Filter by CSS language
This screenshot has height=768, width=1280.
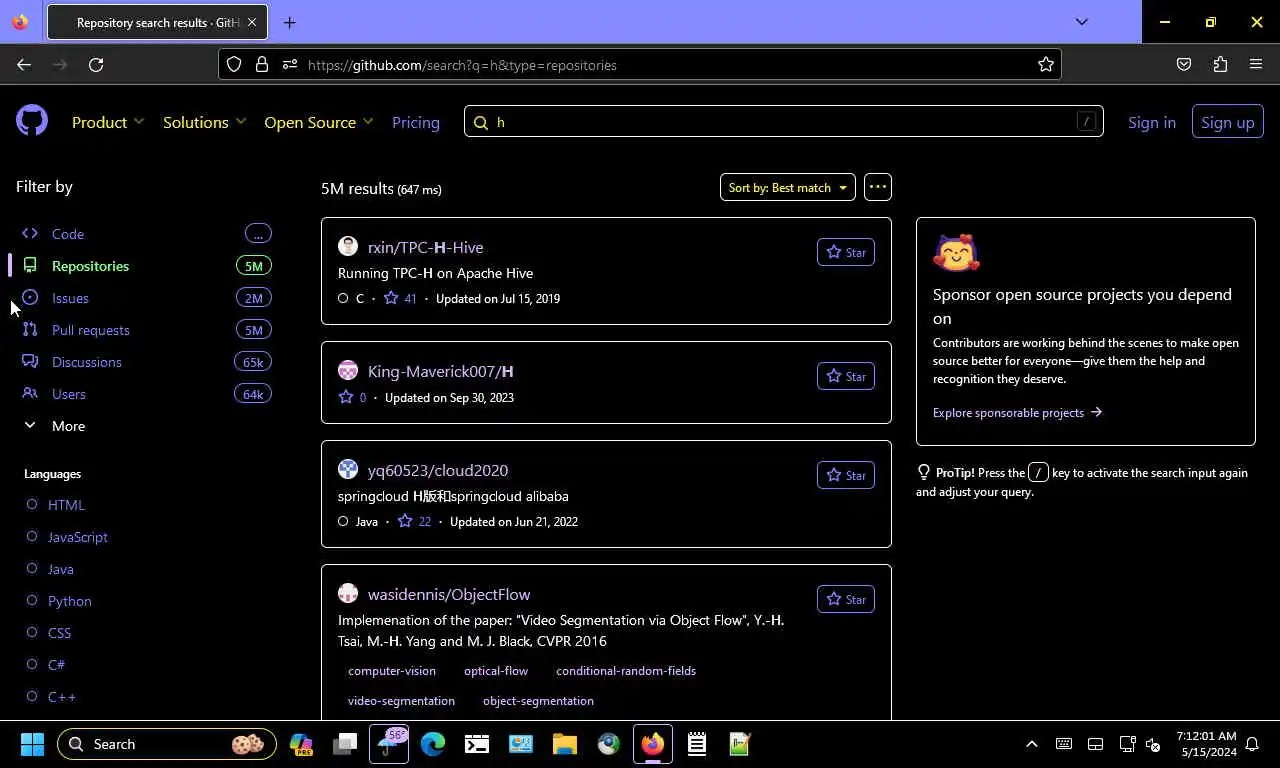click(59, 633)
